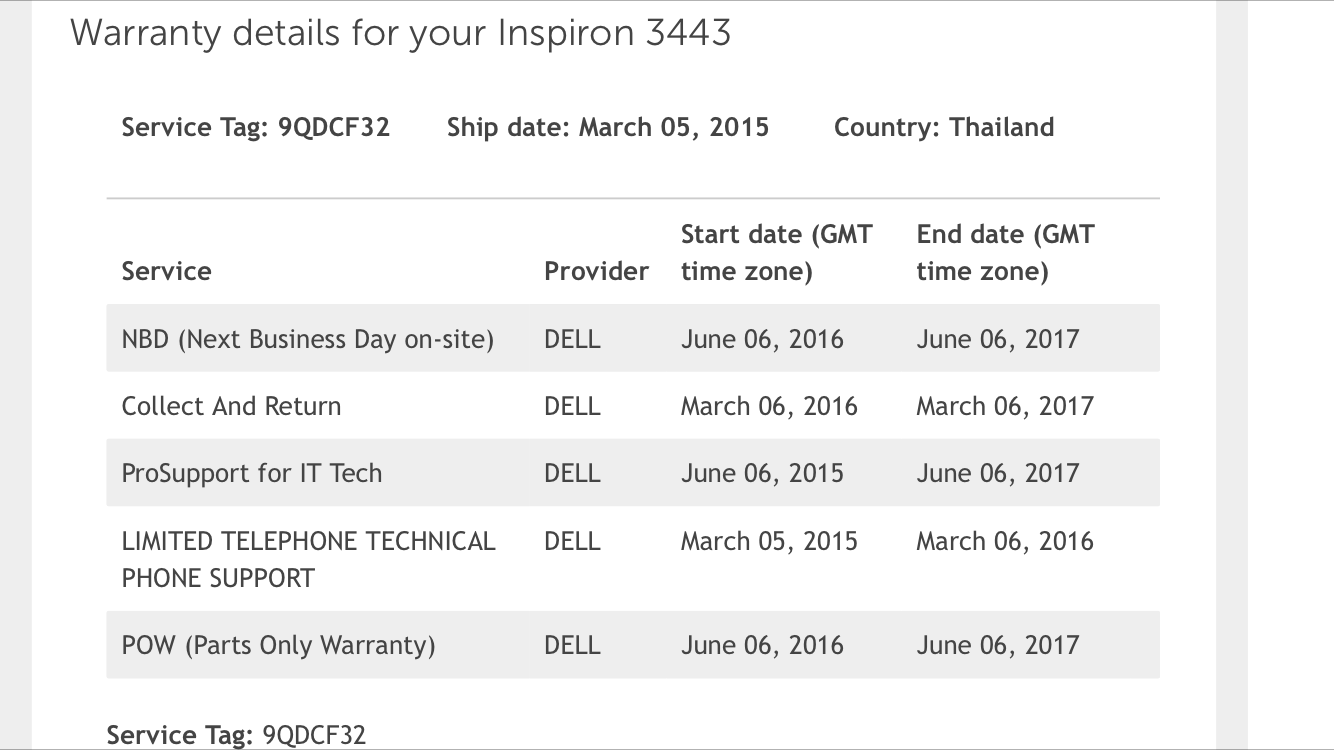Select the Collect And Return service row
Viewport: 1334px width, 750px height.
(231, 406)
